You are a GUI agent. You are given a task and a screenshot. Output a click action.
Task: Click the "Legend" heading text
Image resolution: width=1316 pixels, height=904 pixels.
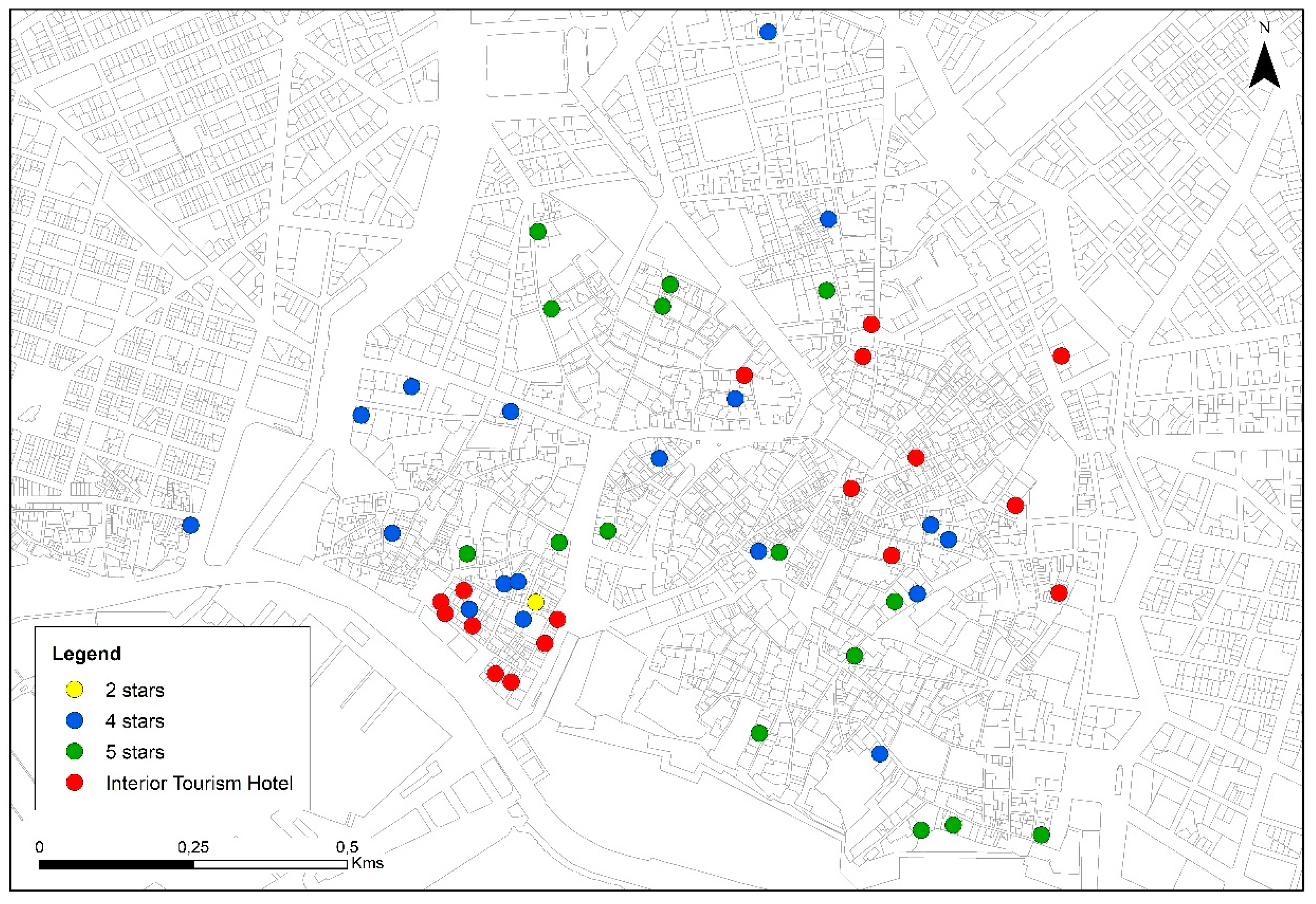point(87,654)
